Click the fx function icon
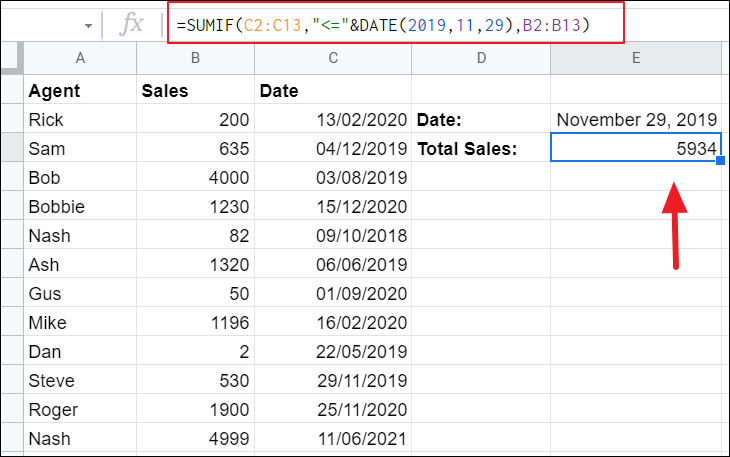The height and width of the screenshot is (457, 730). pyautogui.click(x=131, y=25)
